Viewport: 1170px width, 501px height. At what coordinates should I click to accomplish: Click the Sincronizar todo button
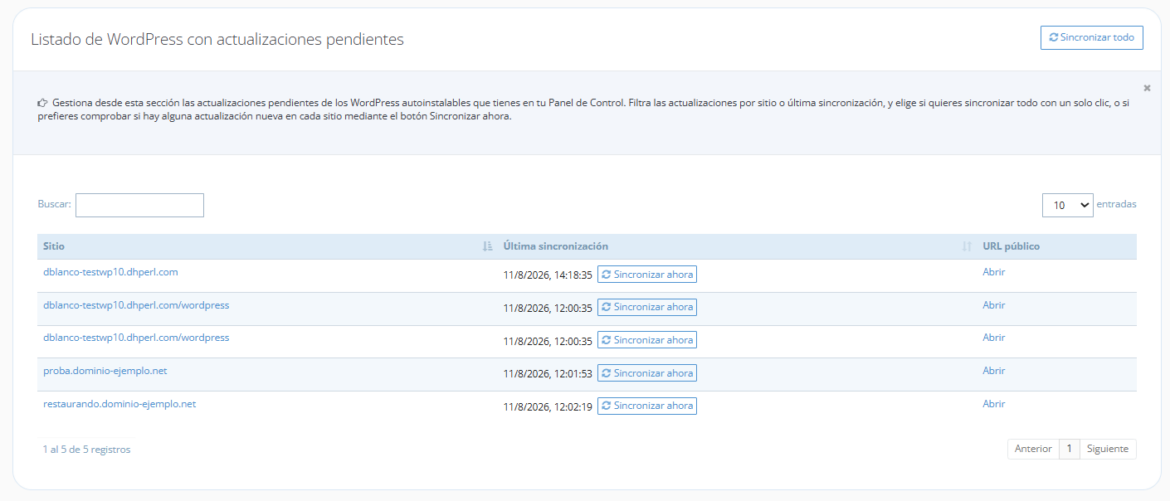tap(1092, 37)
